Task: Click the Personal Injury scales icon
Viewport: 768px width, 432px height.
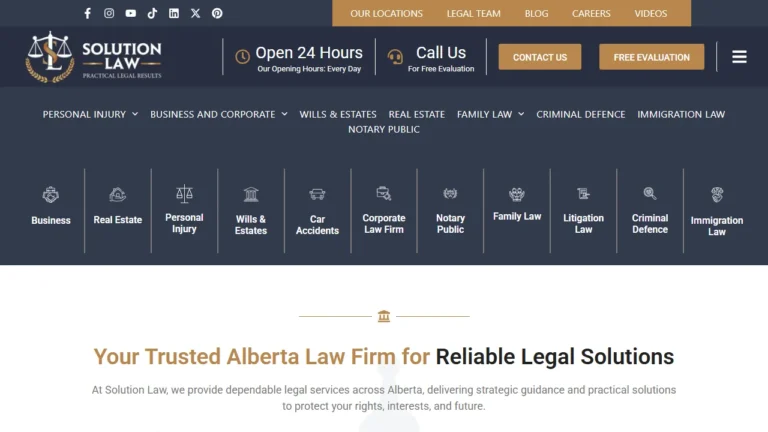Action: pos(184,193)
